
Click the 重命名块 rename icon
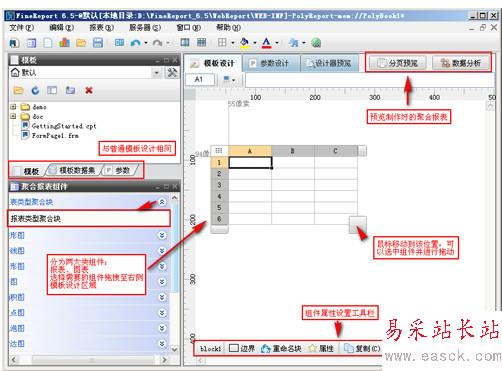point(266,348)
